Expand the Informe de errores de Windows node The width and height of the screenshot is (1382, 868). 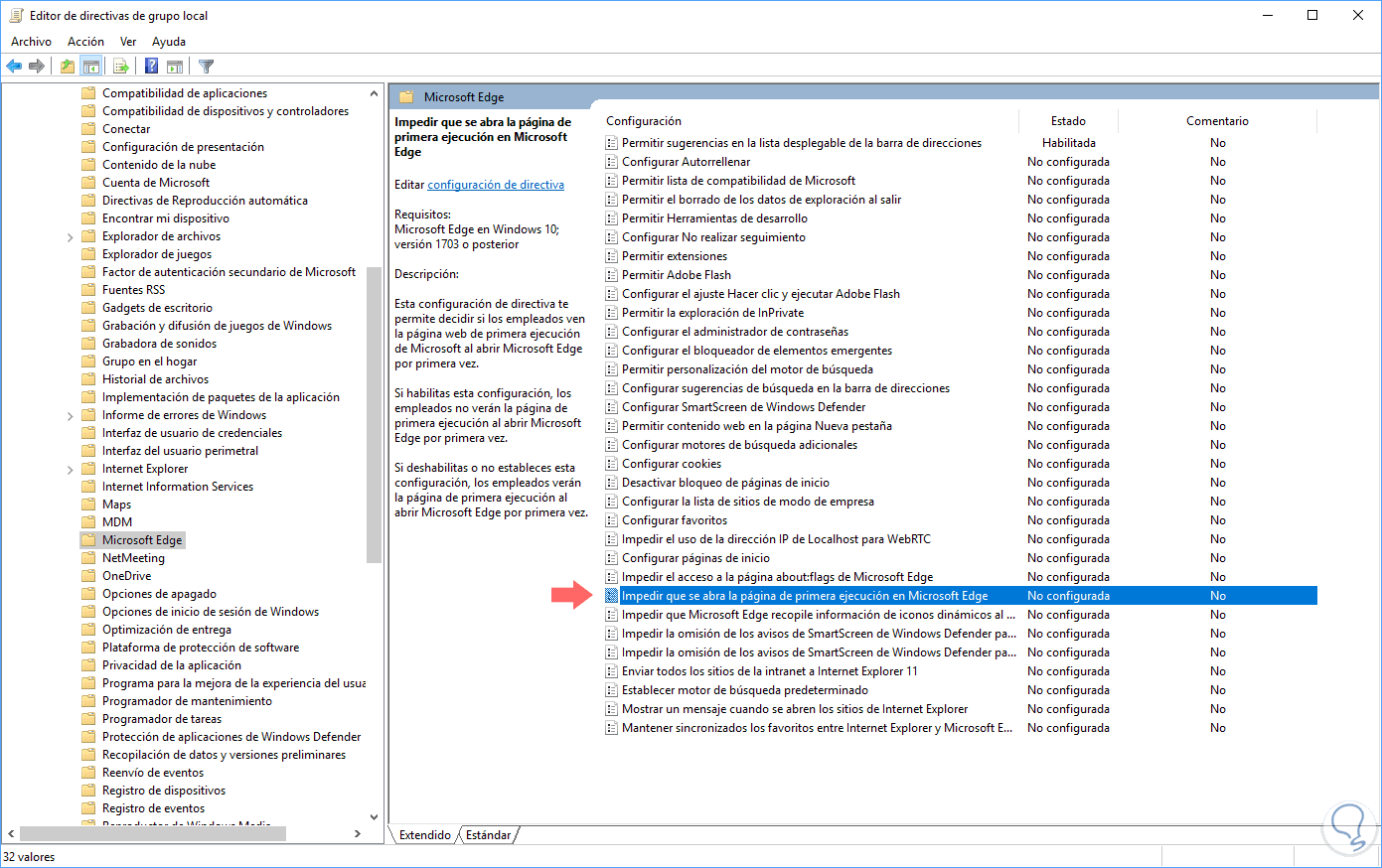71,415
